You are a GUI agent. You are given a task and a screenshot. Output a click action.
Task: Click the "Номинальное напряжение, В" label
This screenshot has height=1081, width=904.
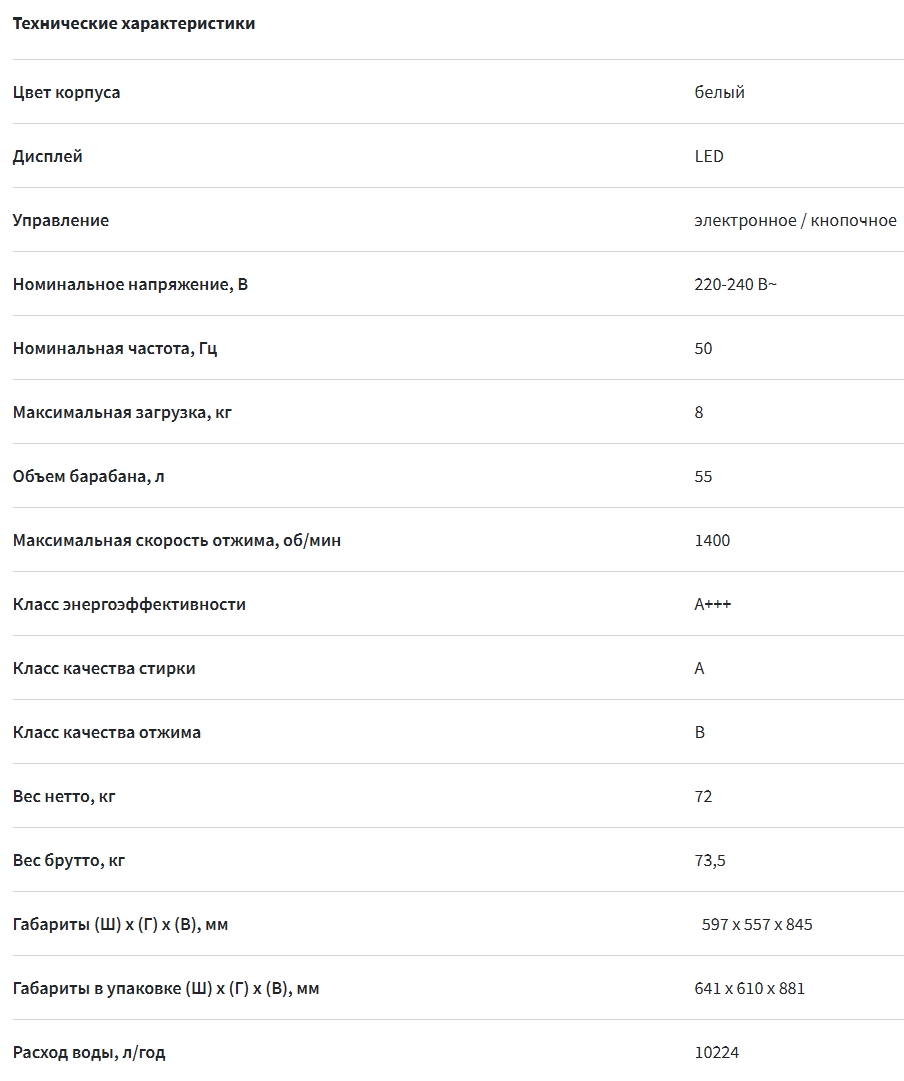(130, 284)
